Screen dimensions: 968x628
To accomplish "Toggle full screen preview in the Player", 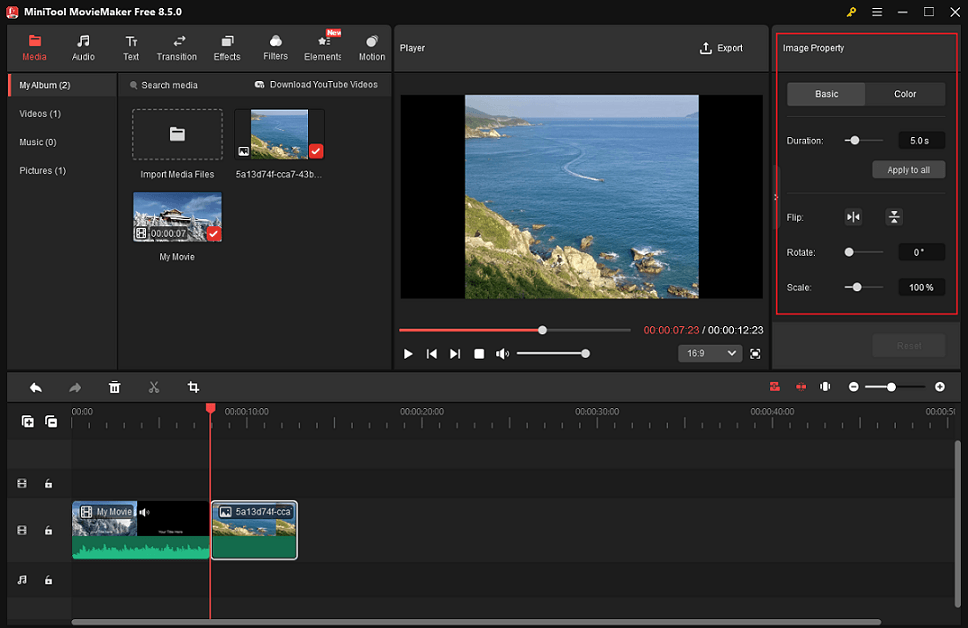I will (755, 353).
